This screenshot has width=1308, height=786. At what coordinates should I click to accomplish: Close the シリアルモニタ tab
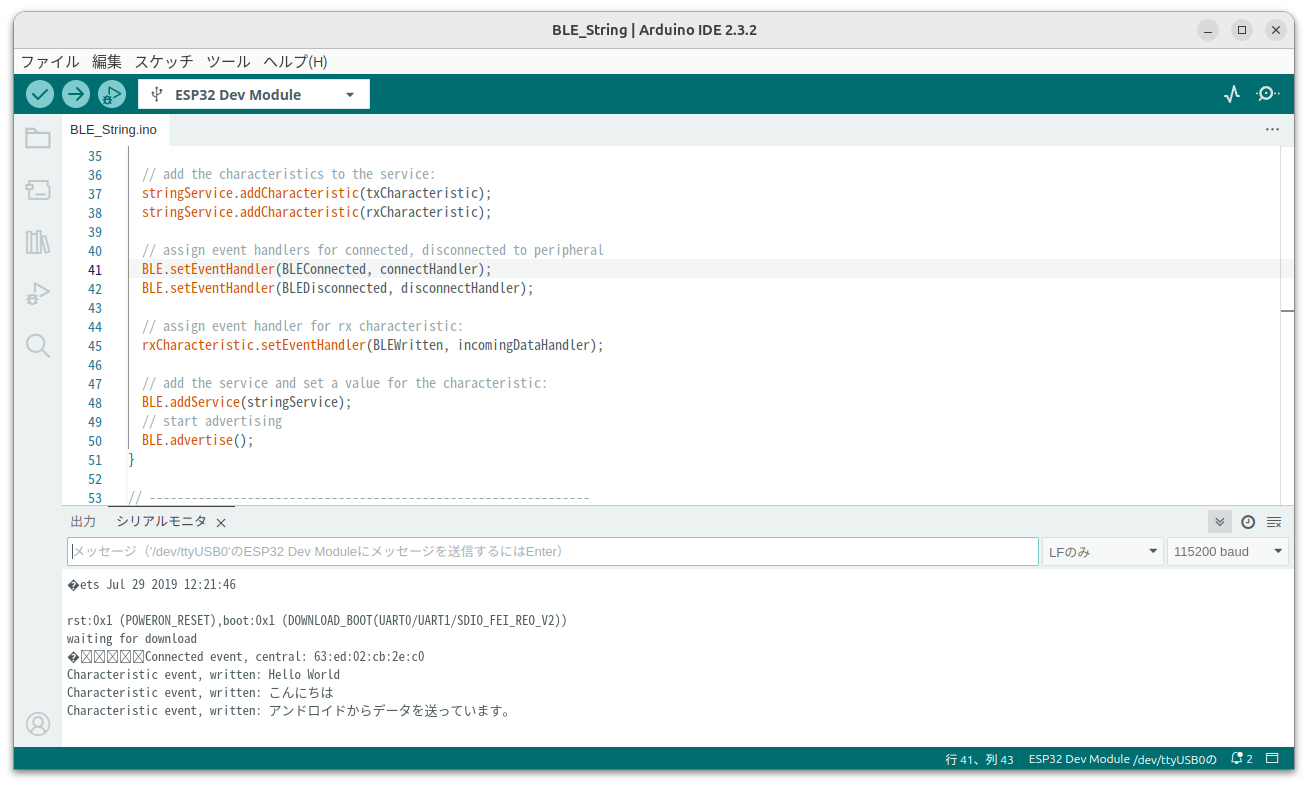[x=221, y=523]
